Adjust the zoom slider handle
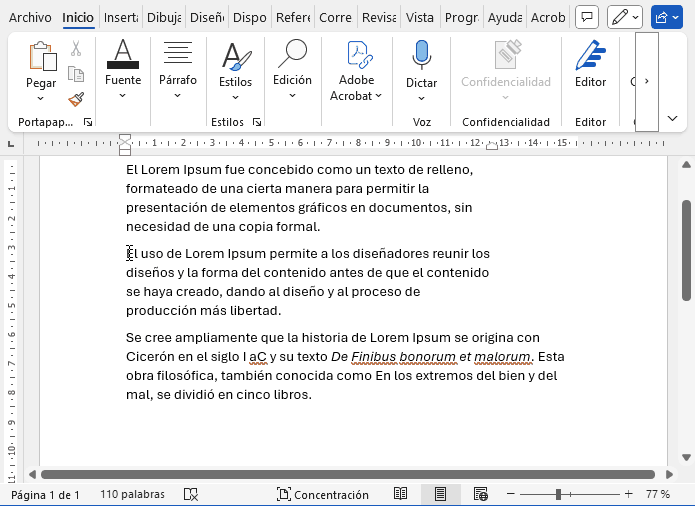Viewport: 695px width, 506px height. (558, 494)
